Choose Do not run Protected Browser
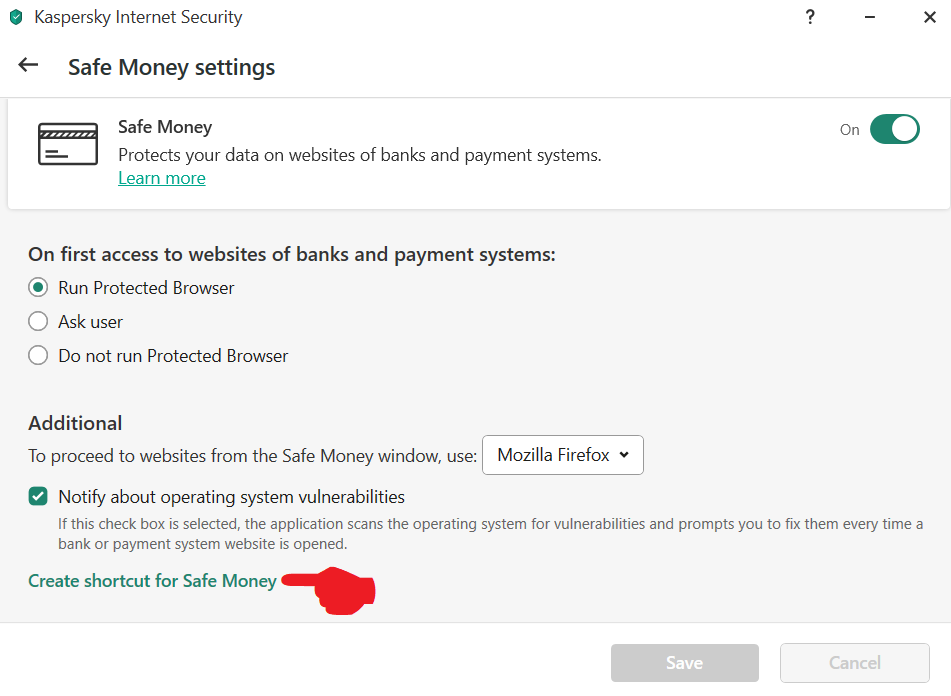 click(x=38, y=356)
